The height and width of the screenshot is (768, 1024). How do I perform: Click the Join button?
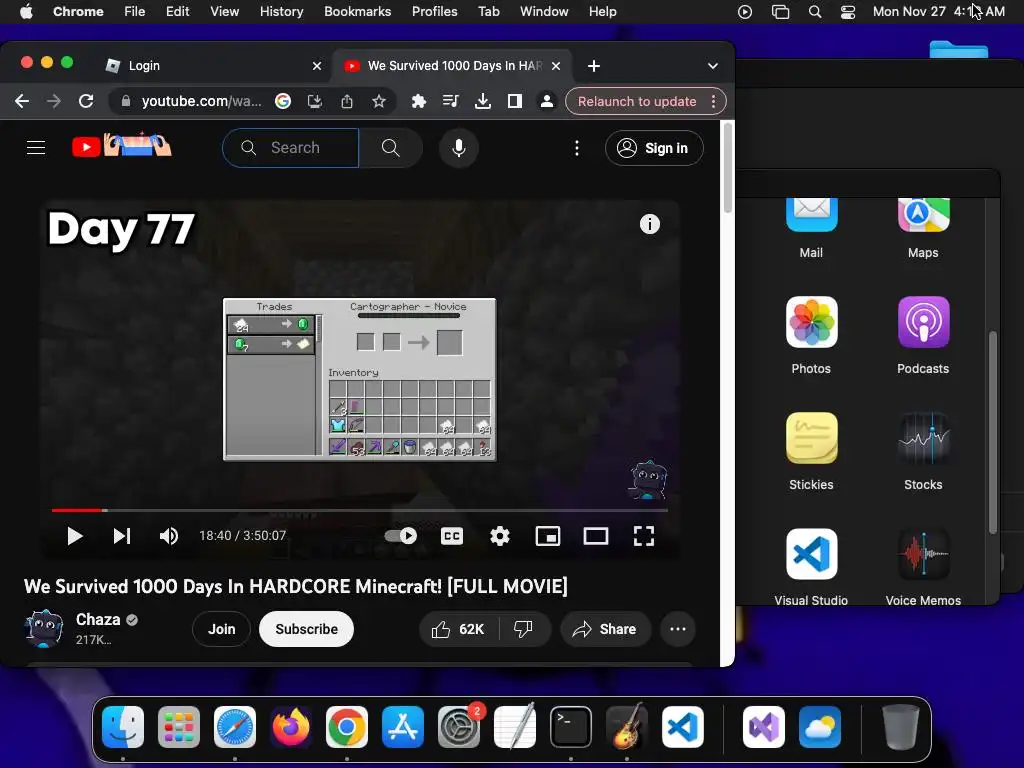(x=221, y=629)
